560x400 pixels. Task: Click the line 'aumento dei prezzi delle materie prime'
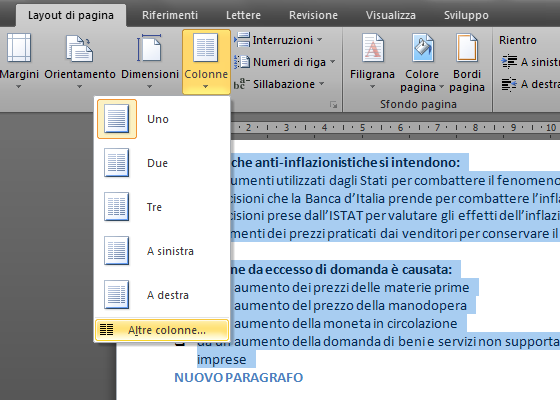[351, 288]
